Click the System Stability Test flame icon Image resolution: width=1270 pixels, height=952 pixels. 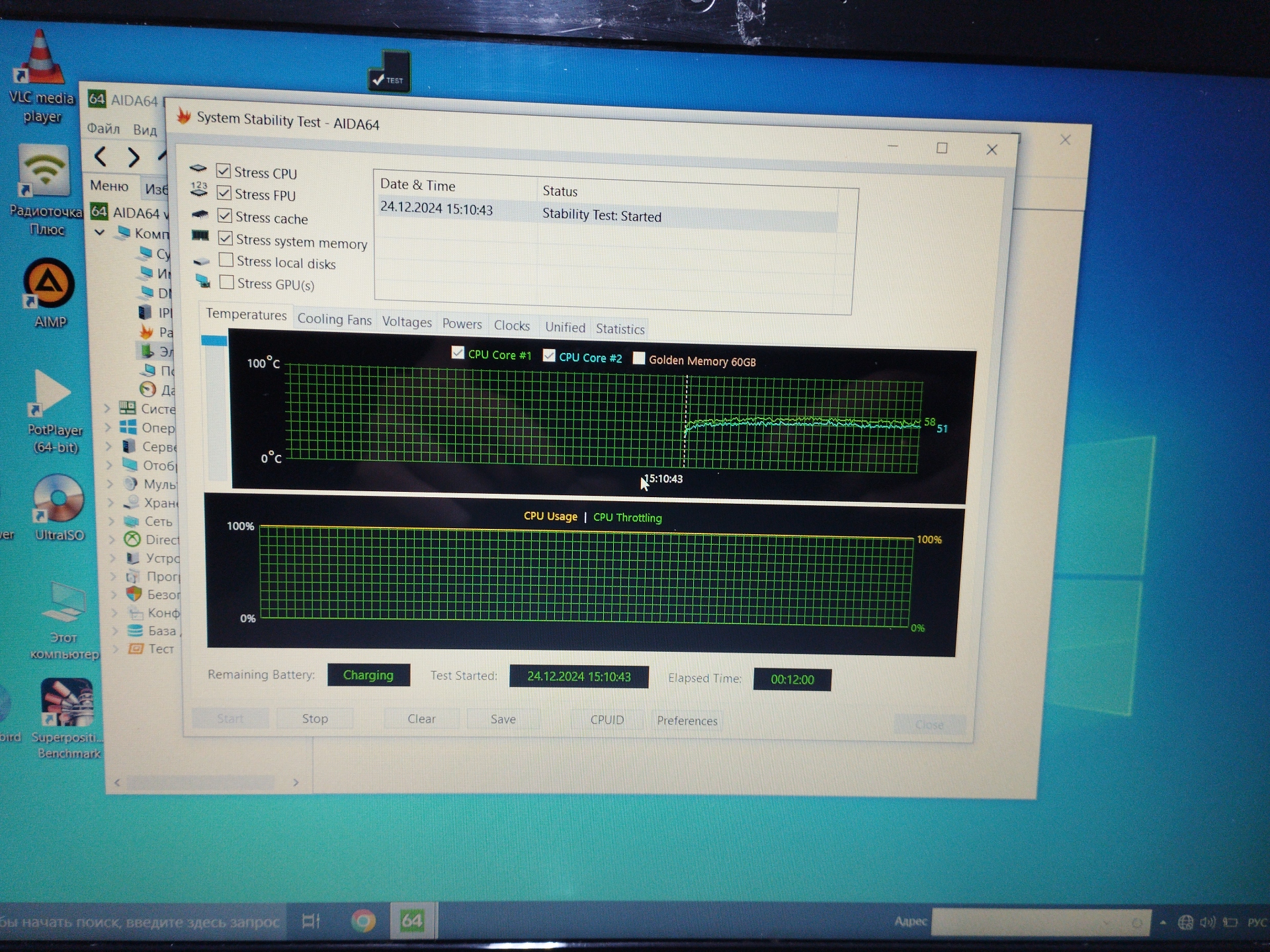coord(183,116)
